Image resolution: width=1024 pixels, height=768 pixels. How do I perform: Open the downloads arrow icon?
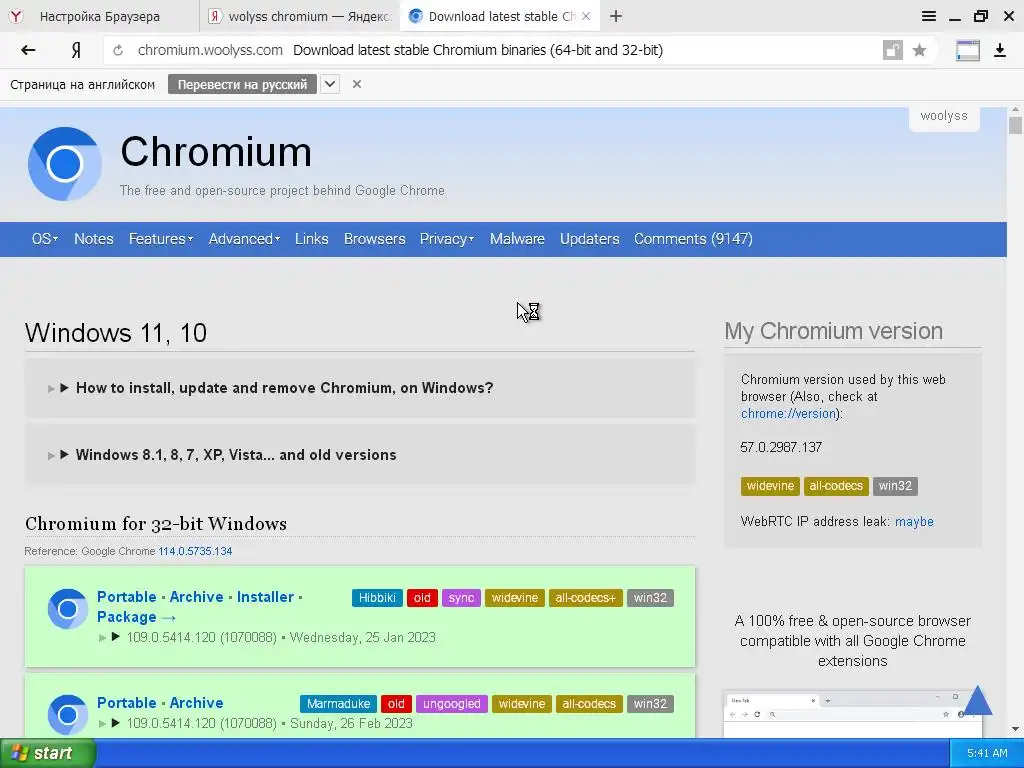pos(1000,50)
